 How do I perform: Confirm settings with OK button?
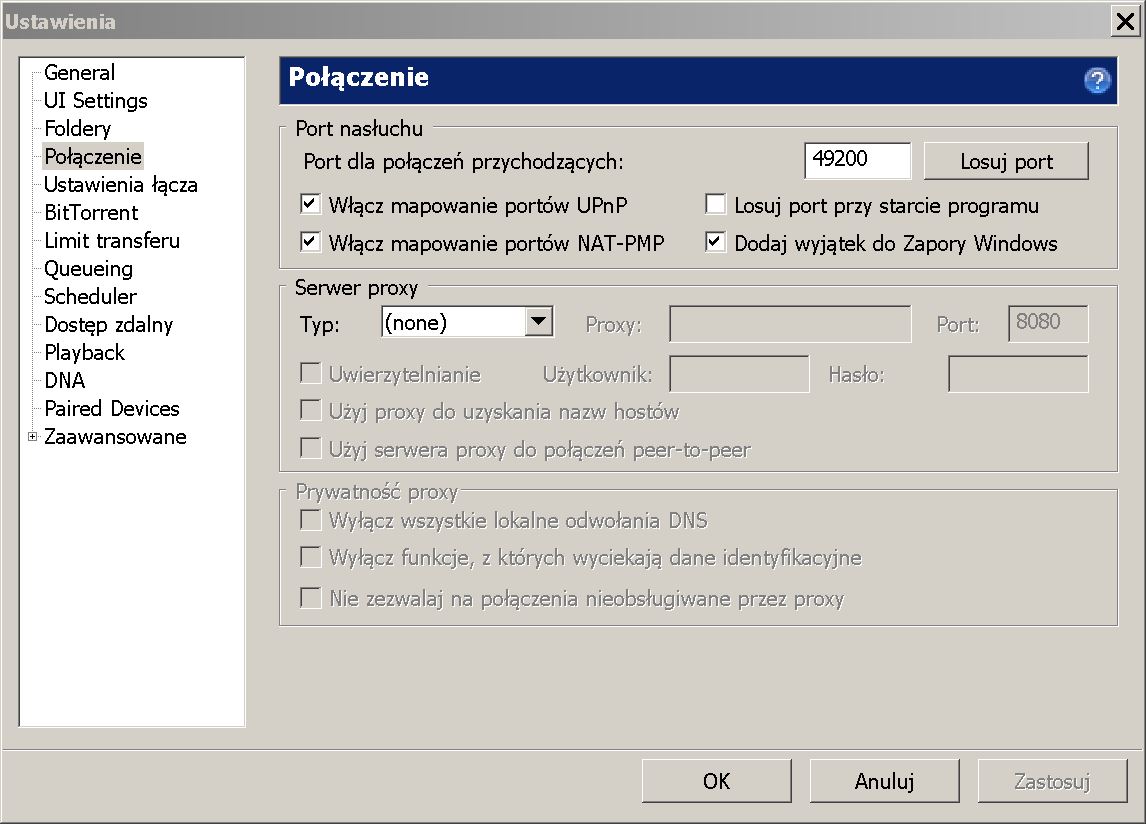[x=716, y=781]
